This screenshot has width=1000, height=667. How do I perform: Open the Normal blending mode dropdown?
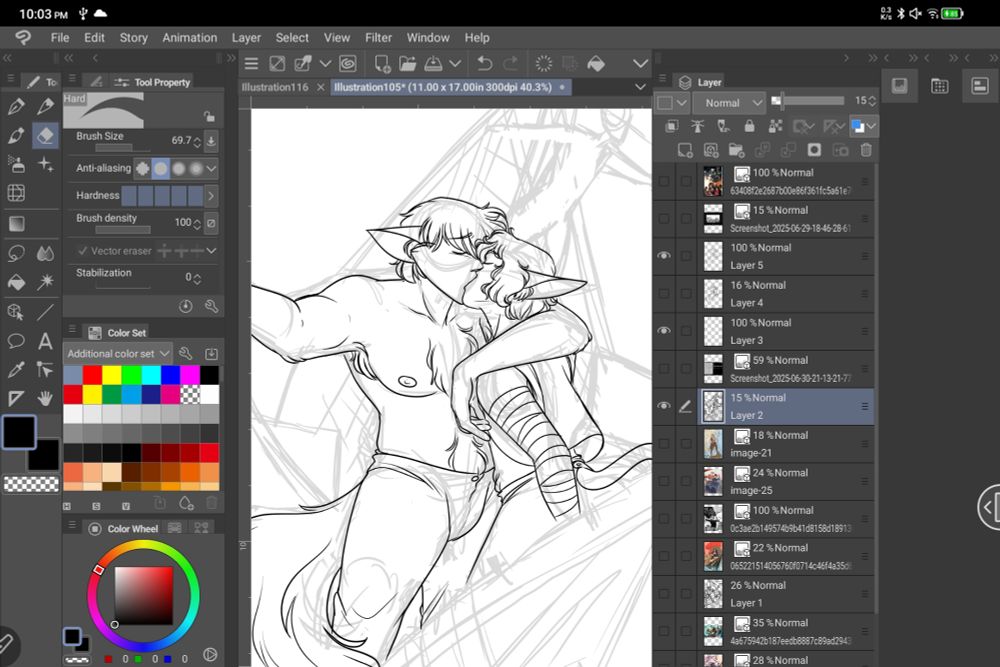pyautogui.click(x=728, y=103)
